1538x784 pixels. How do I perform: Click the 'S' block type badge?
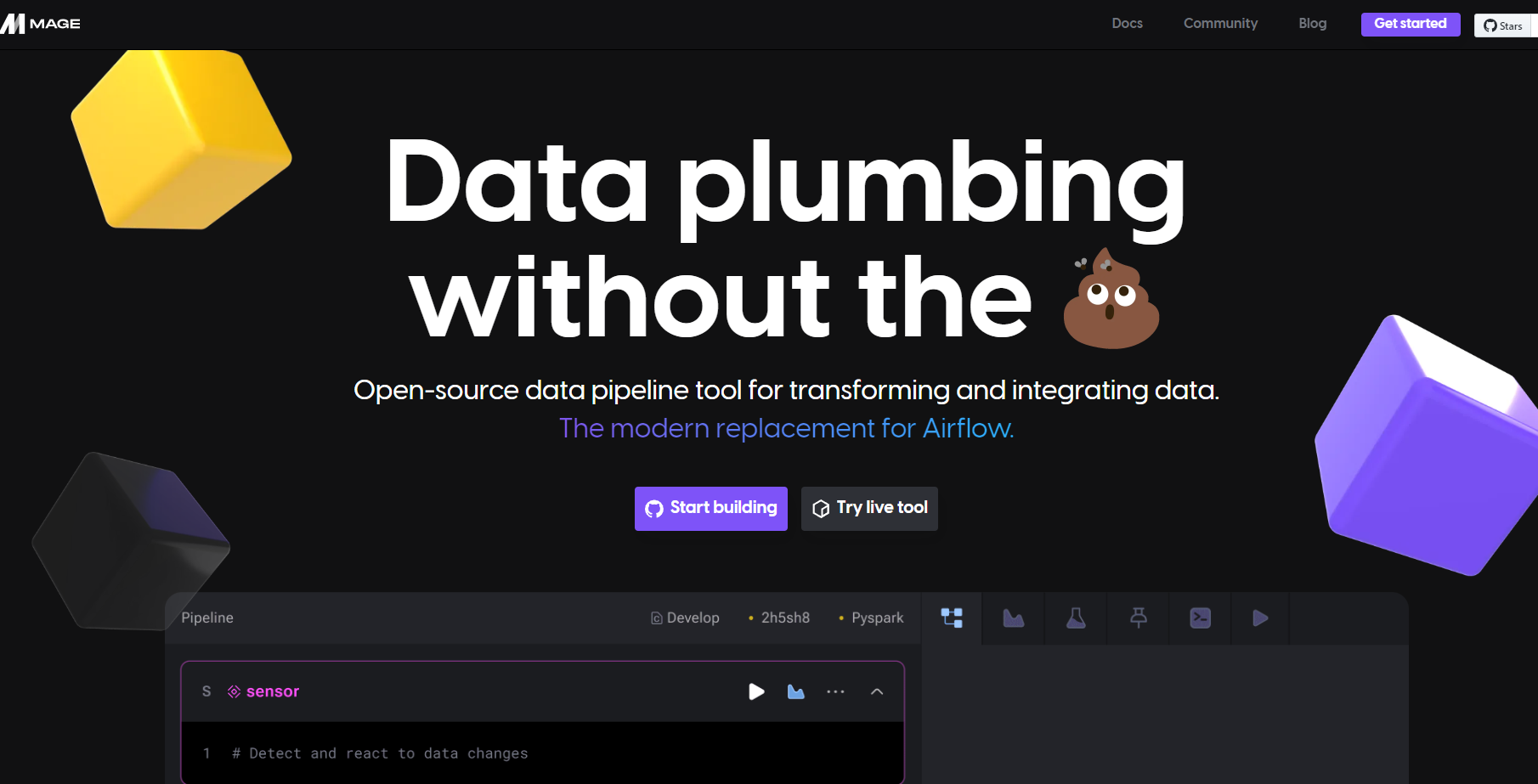(x=206, y=691)
